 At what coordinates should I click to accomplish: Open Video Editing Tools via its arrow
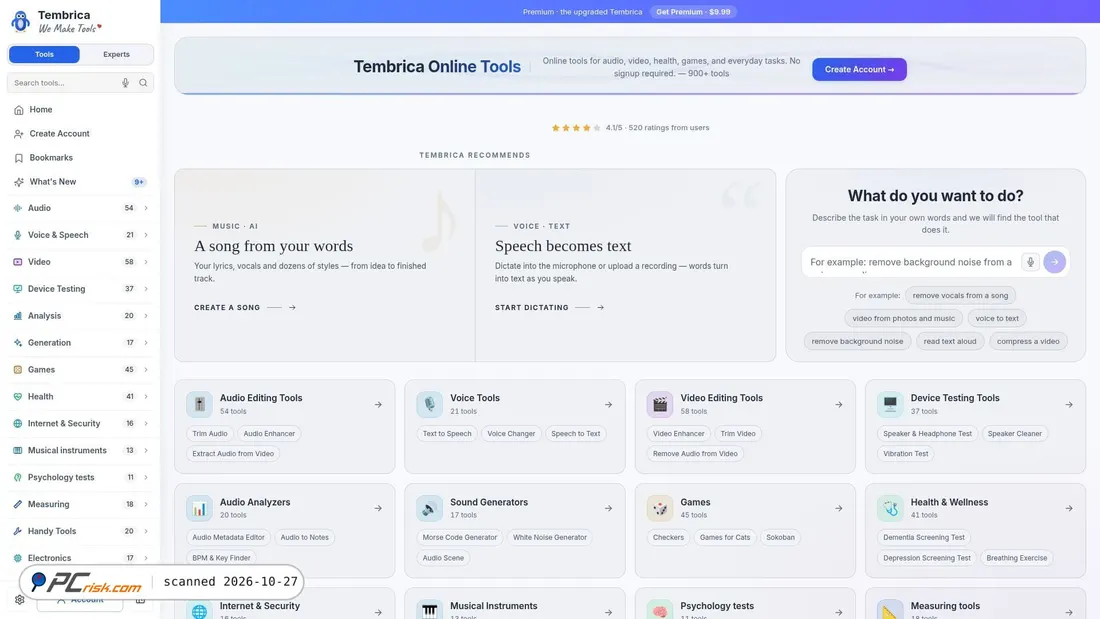point(838,404)
